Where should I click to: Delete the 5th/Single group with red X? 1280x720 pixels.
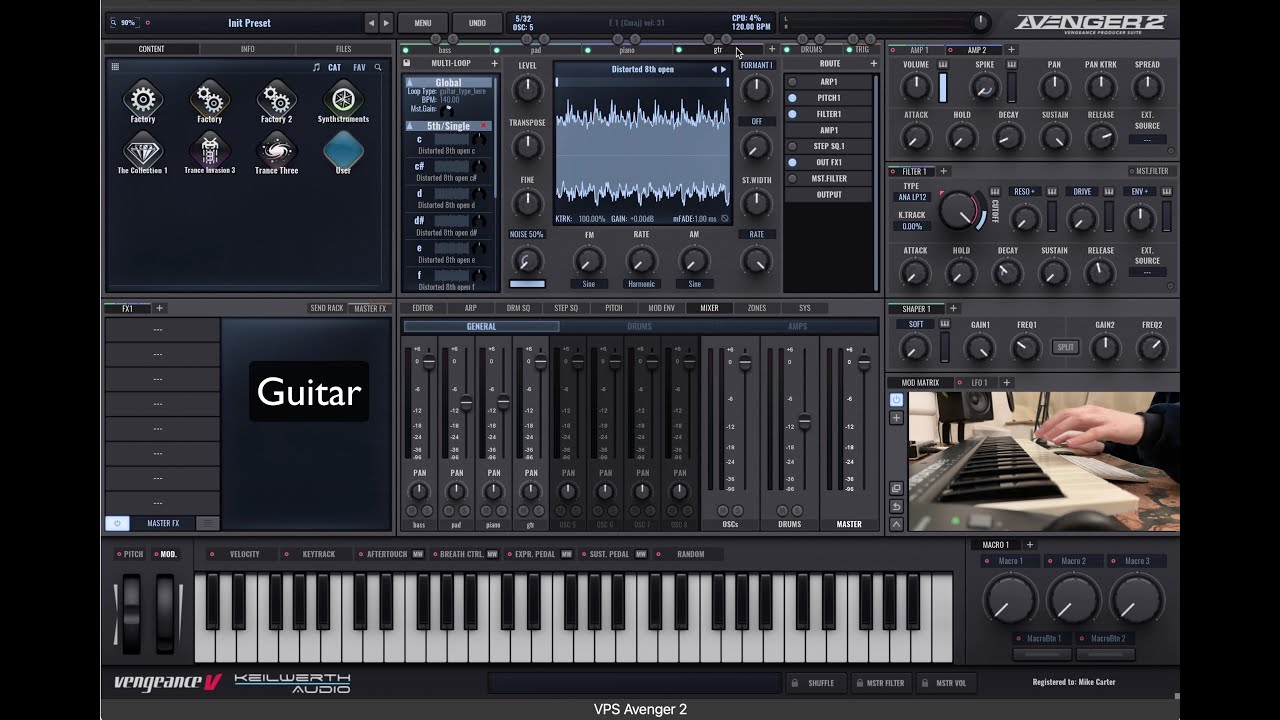(x=484, y=126)
